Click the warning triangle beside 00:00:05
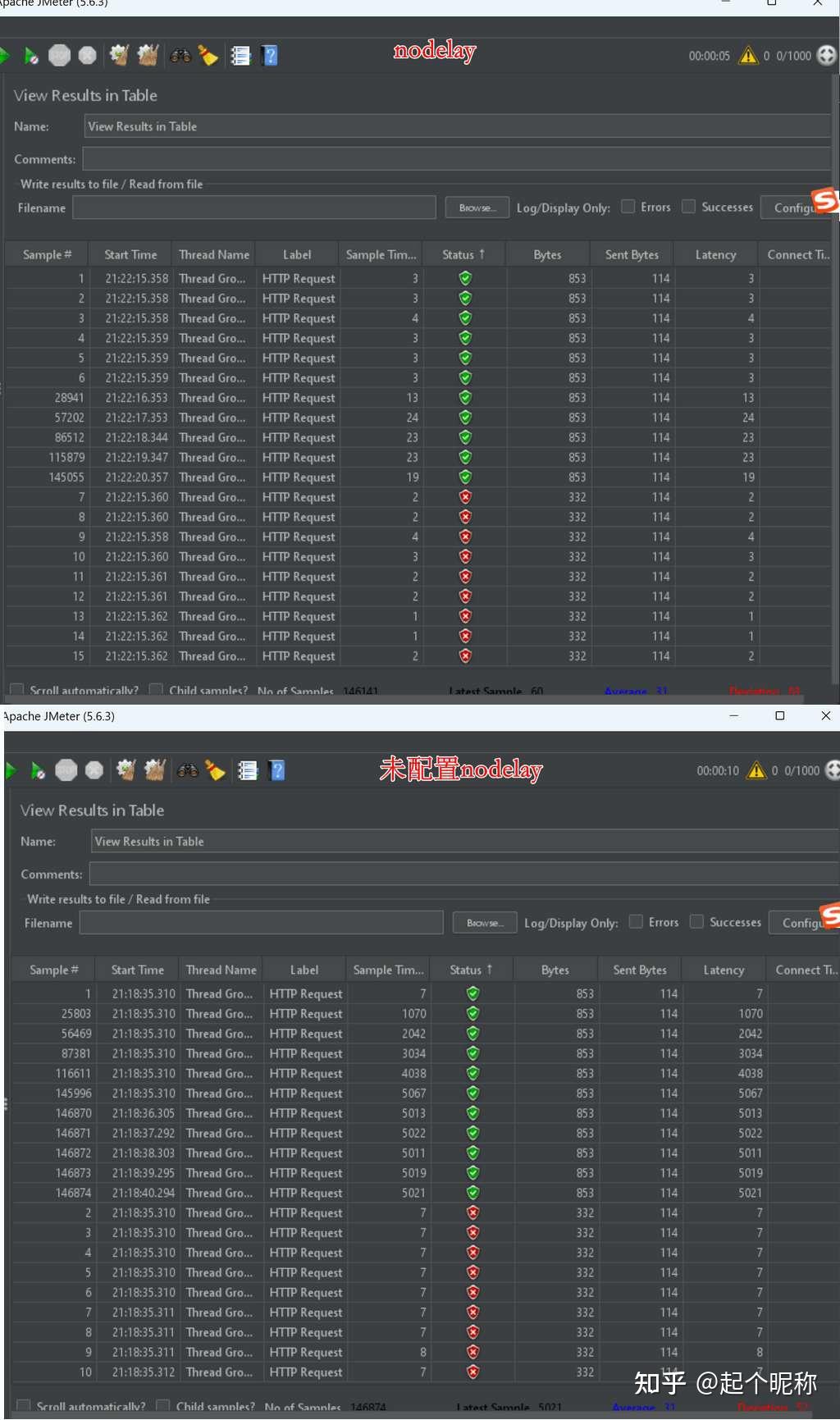 click(x=748, y=56)
